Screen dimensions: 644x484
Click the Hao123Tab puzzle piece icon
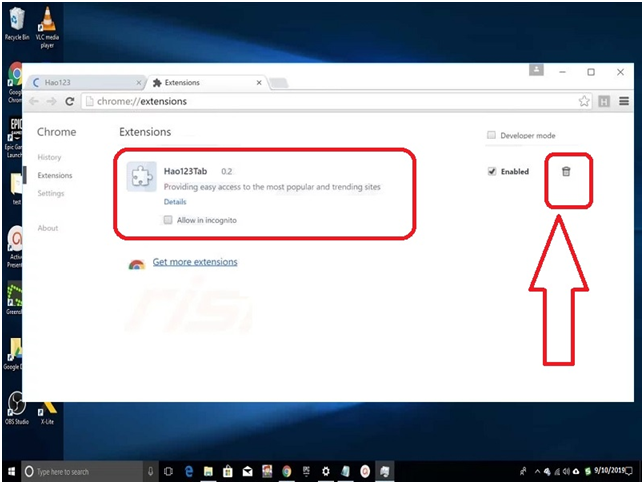[141, 177]
